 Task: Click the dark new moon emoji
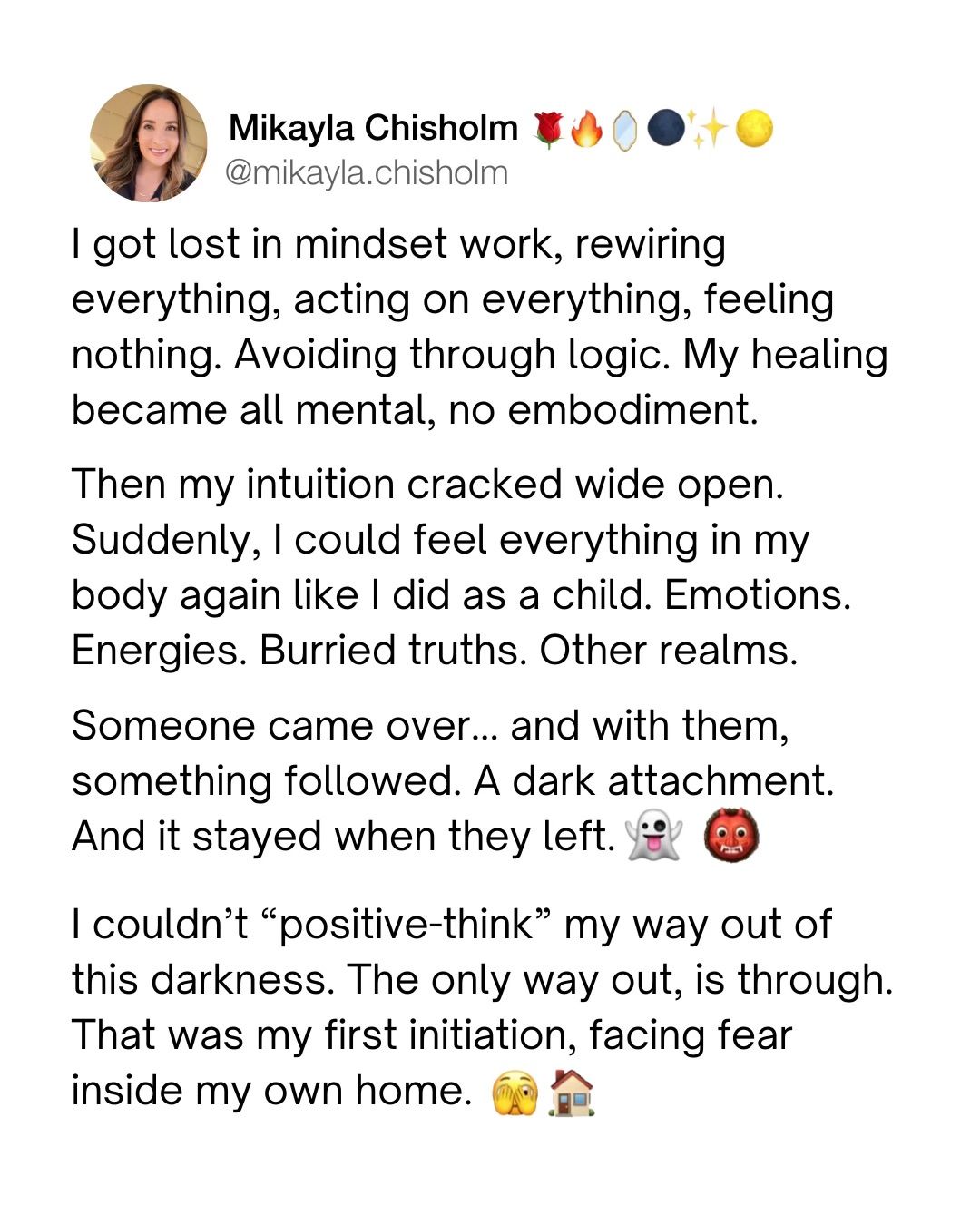[x=667, y=129]
